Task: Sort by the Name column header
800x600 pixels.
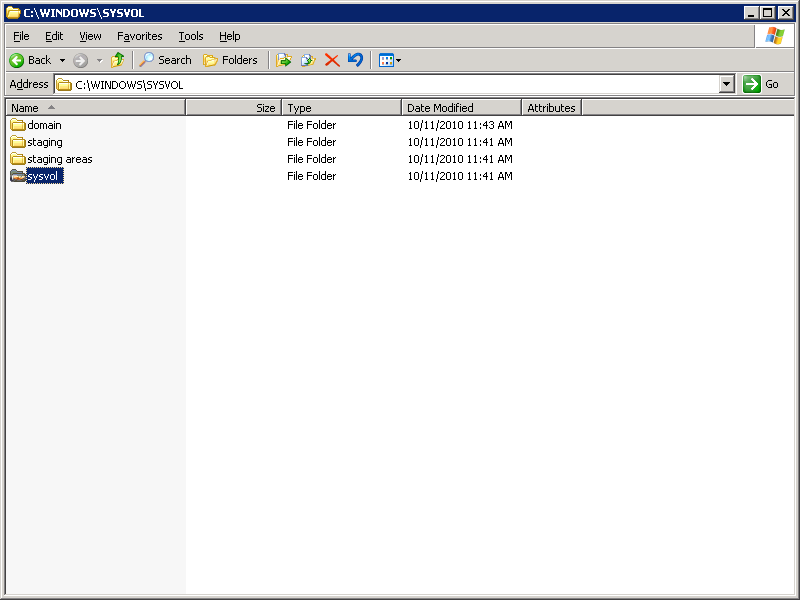Action: (95, 108)
